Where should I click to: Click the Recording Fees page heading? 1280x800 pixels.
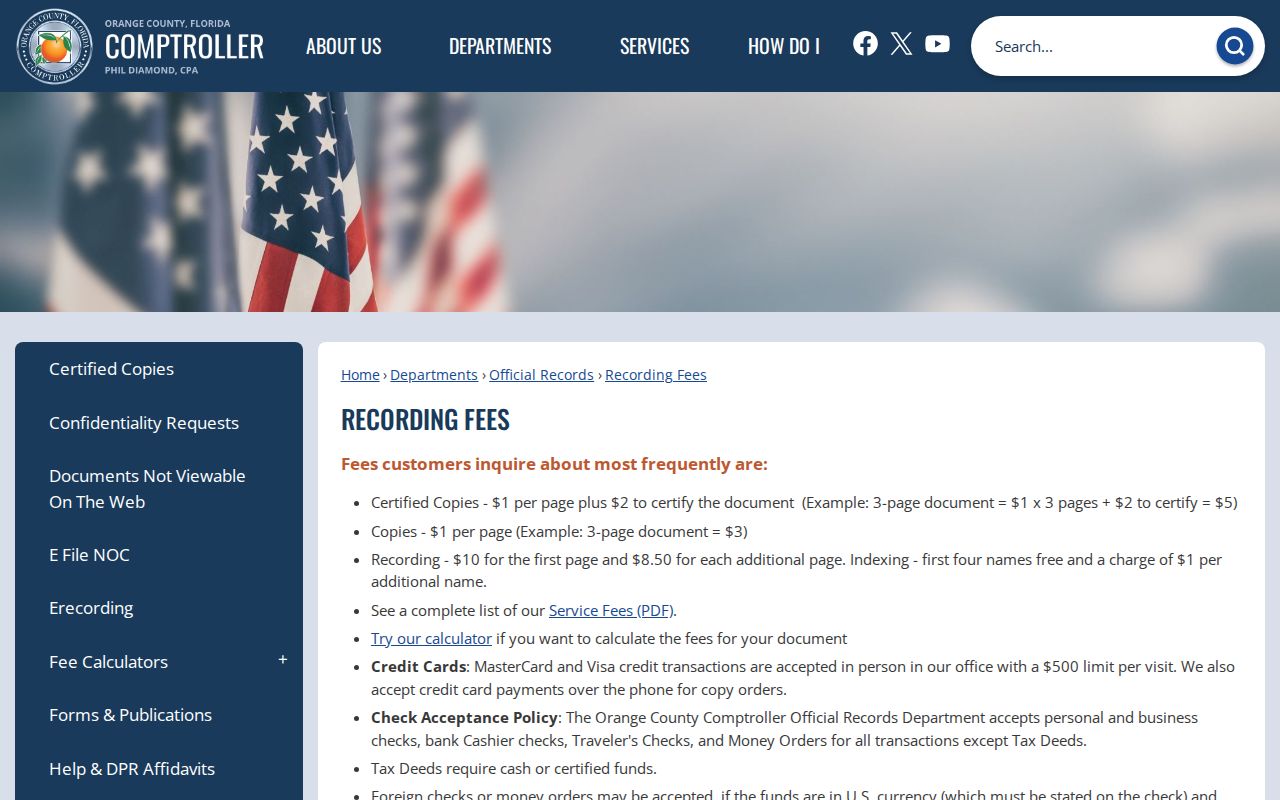[x=425, y=419]
